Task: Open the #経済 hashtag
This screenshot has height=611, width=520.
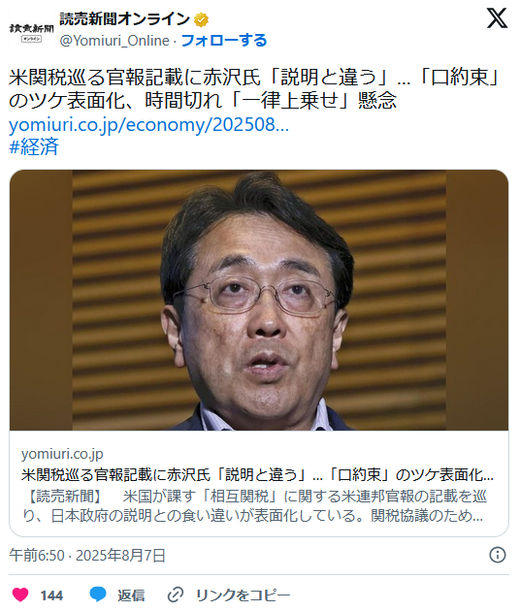Action: (34, 147)
